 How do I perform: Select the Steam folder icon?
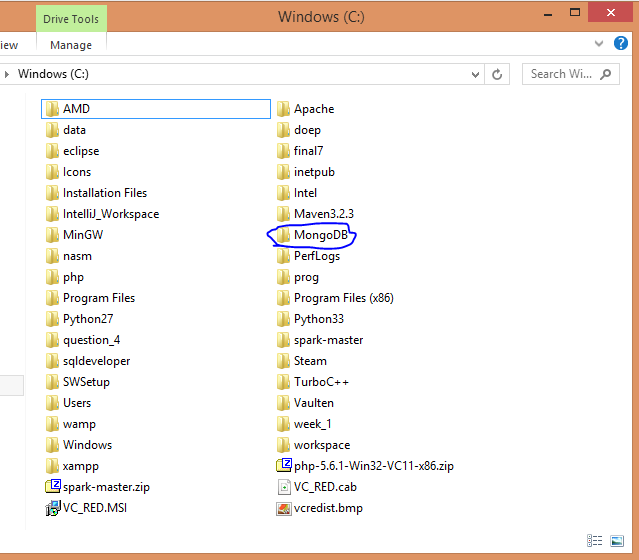pyautogui.click(x=283, y=361)
